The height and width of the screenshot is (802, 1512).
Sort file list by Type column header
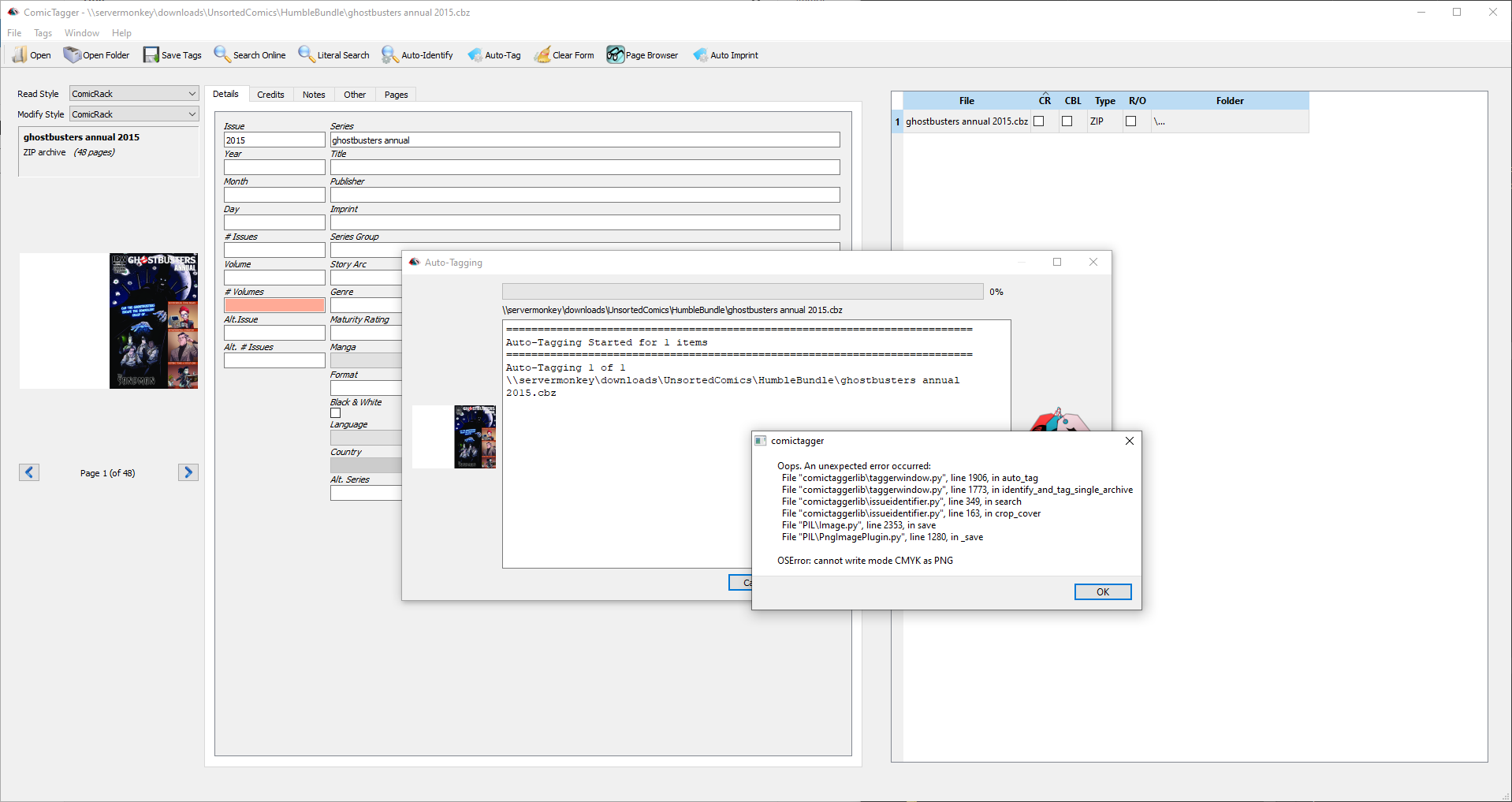[1104, 101]
